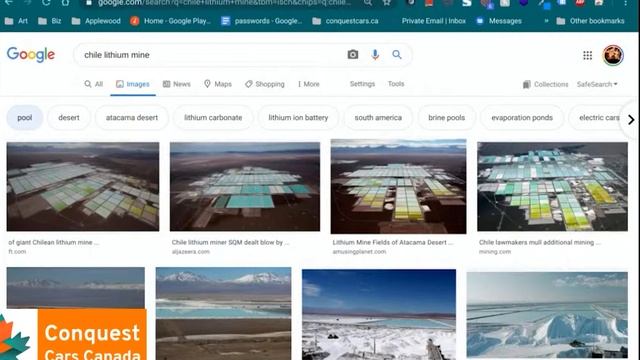Switch to the All results tab
Image resolution: width=640 pixels, height=360 pixels.
(x=93, y=84)
